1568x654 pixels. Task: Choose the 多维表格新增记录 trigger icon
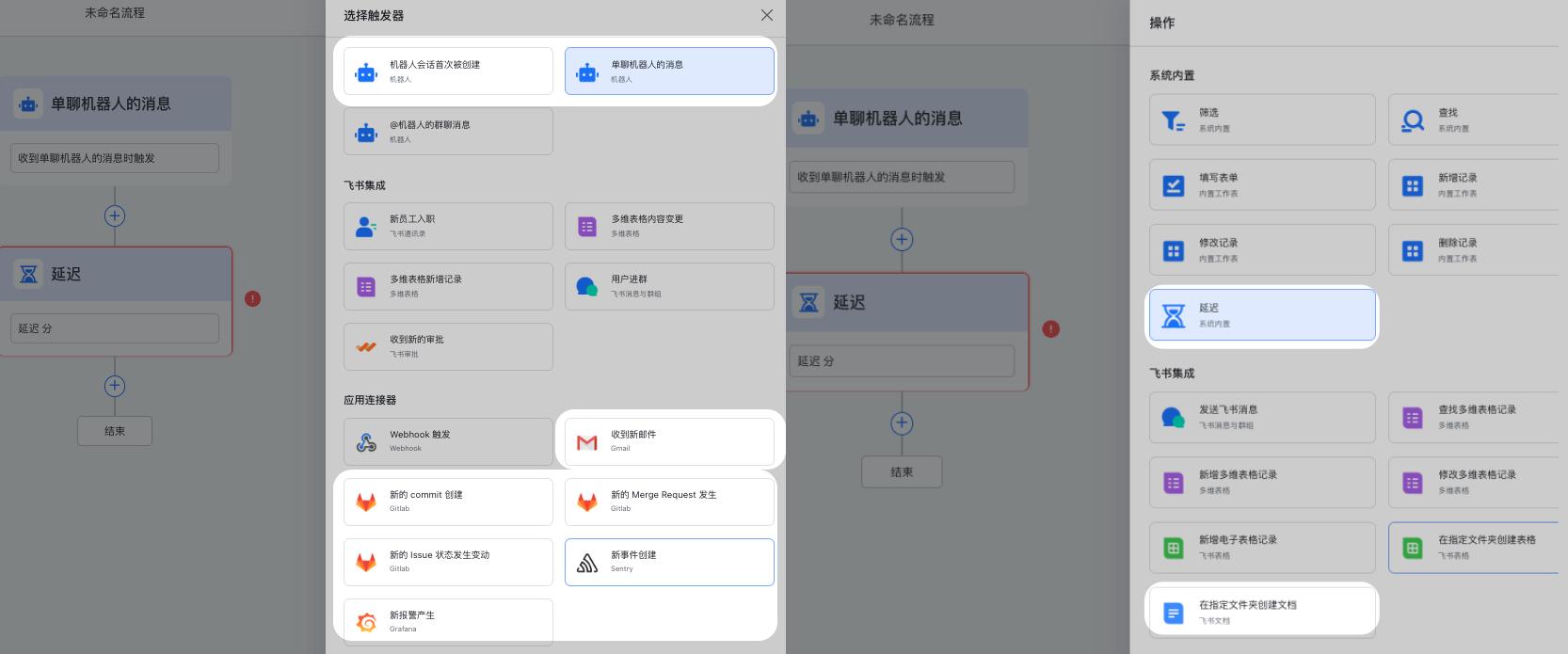[x=366, y=286]
